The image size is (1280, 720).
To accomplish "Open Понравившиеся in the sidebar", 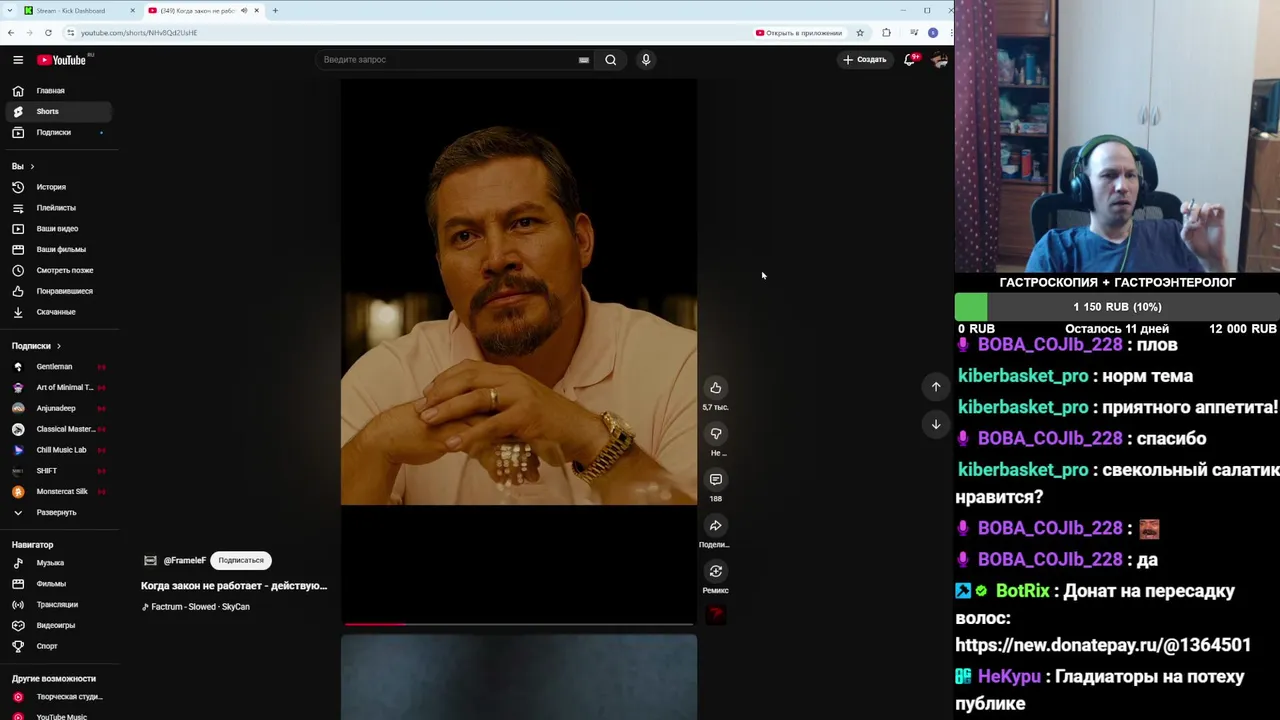I will 58,291.
